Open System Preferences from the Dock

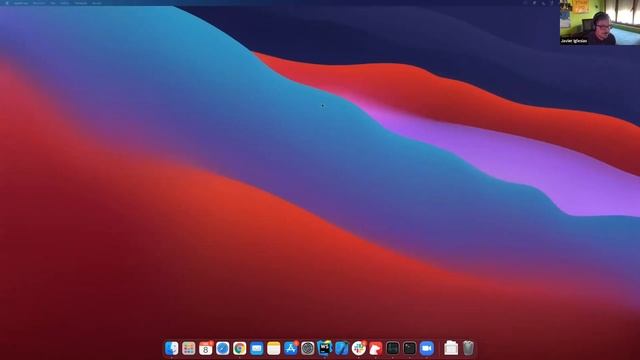pyautogui.click(x=308, y=348)
